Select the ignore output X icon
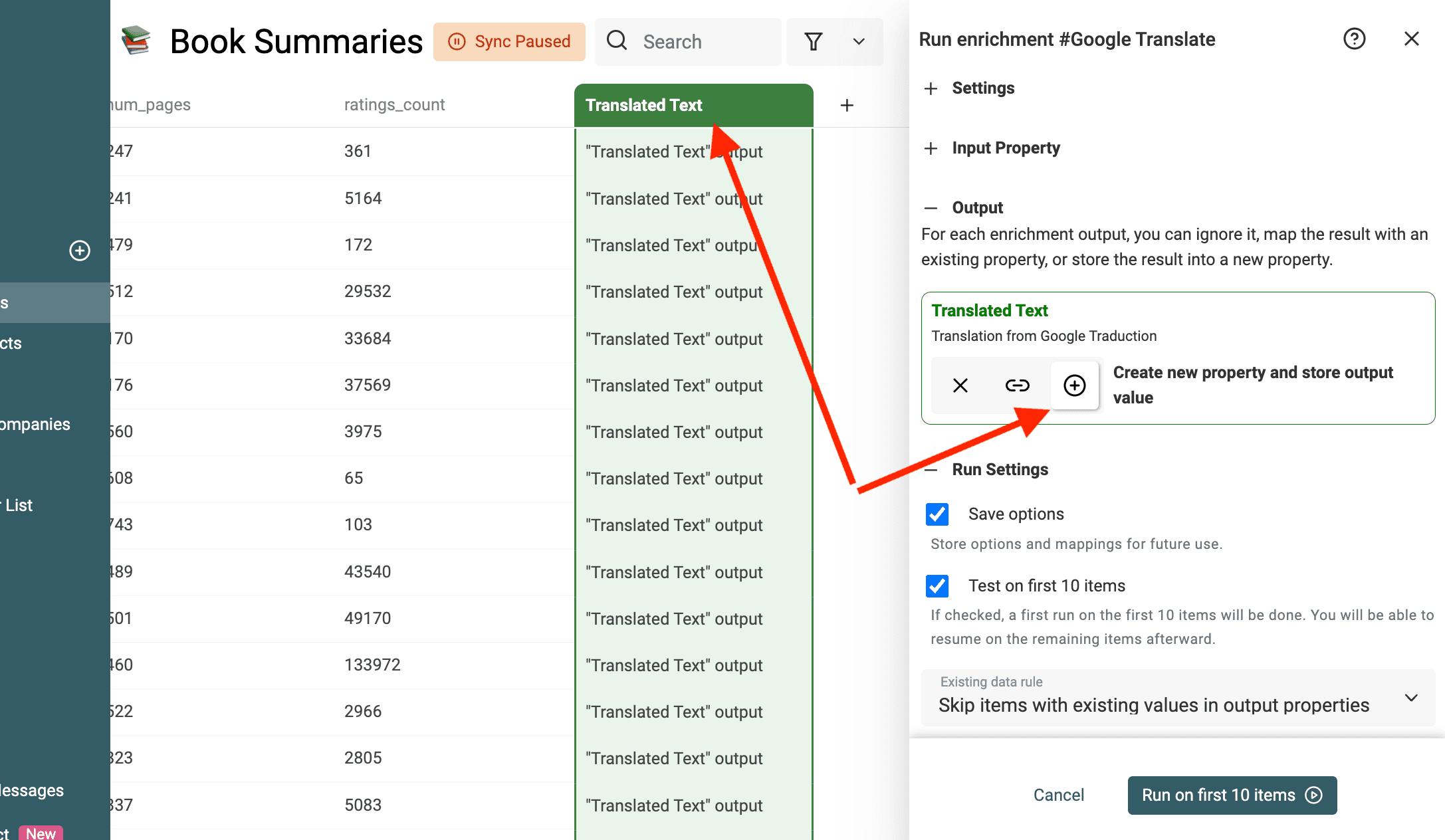 point(960,385)
